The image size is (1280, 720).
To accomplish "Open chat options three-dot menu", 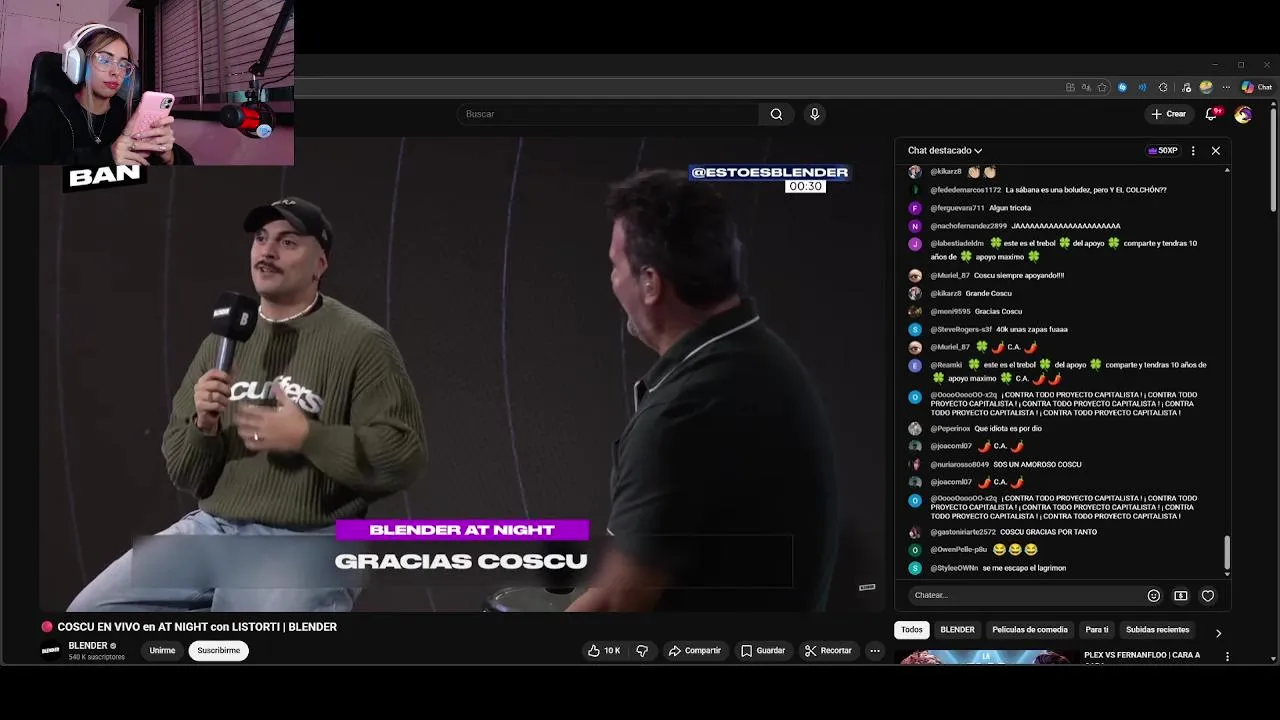I will pos(1193,151).
